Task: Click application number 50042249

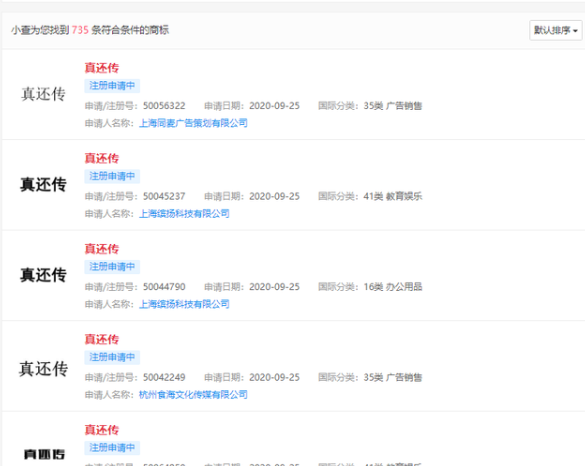Action: (164, 378)
